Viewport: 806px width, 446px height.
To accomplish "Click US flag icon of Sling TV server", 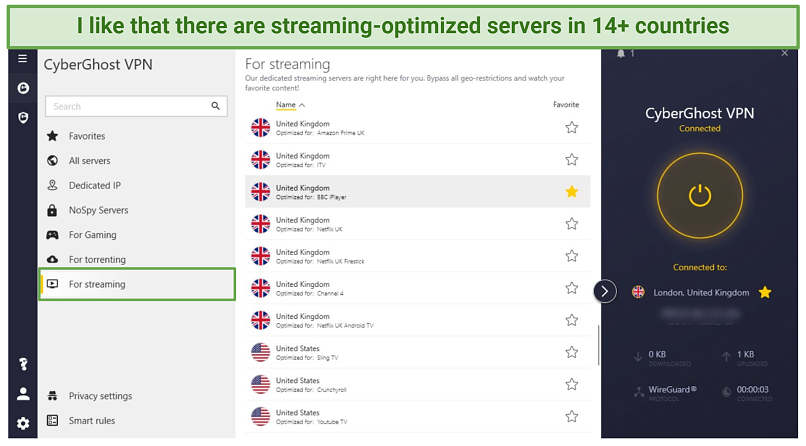I will point(261,352).
